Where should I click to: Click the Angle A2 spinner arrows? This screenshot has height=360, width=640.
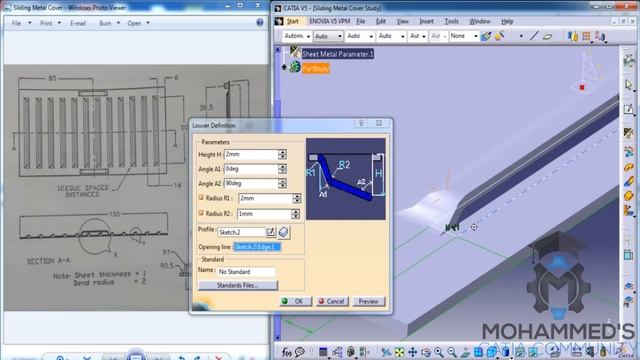(x=282, y=184)
